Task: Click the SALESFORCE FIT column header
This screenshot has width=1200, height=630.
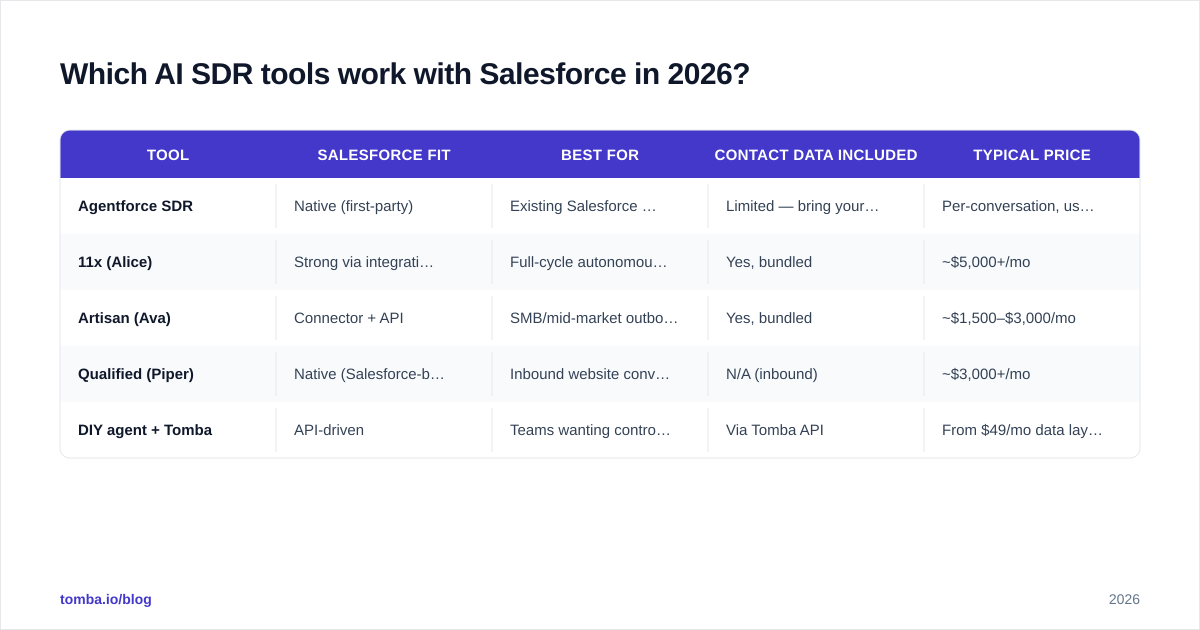Action: coord(384,155)
